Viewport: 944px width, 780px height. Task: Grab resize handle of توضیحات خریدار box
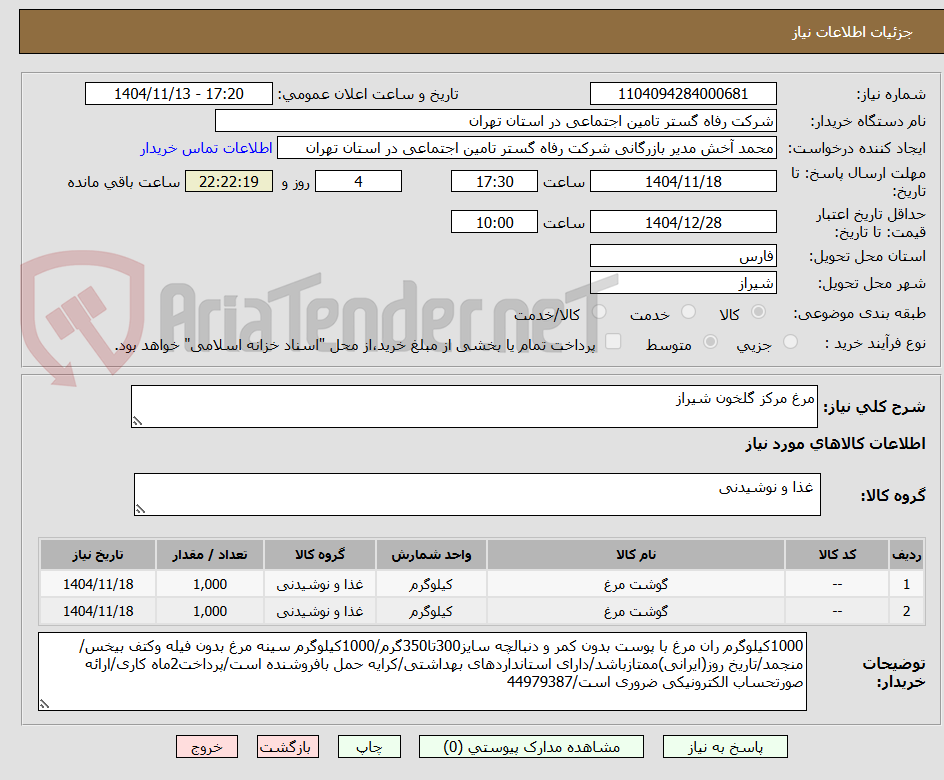coord(45,704)
